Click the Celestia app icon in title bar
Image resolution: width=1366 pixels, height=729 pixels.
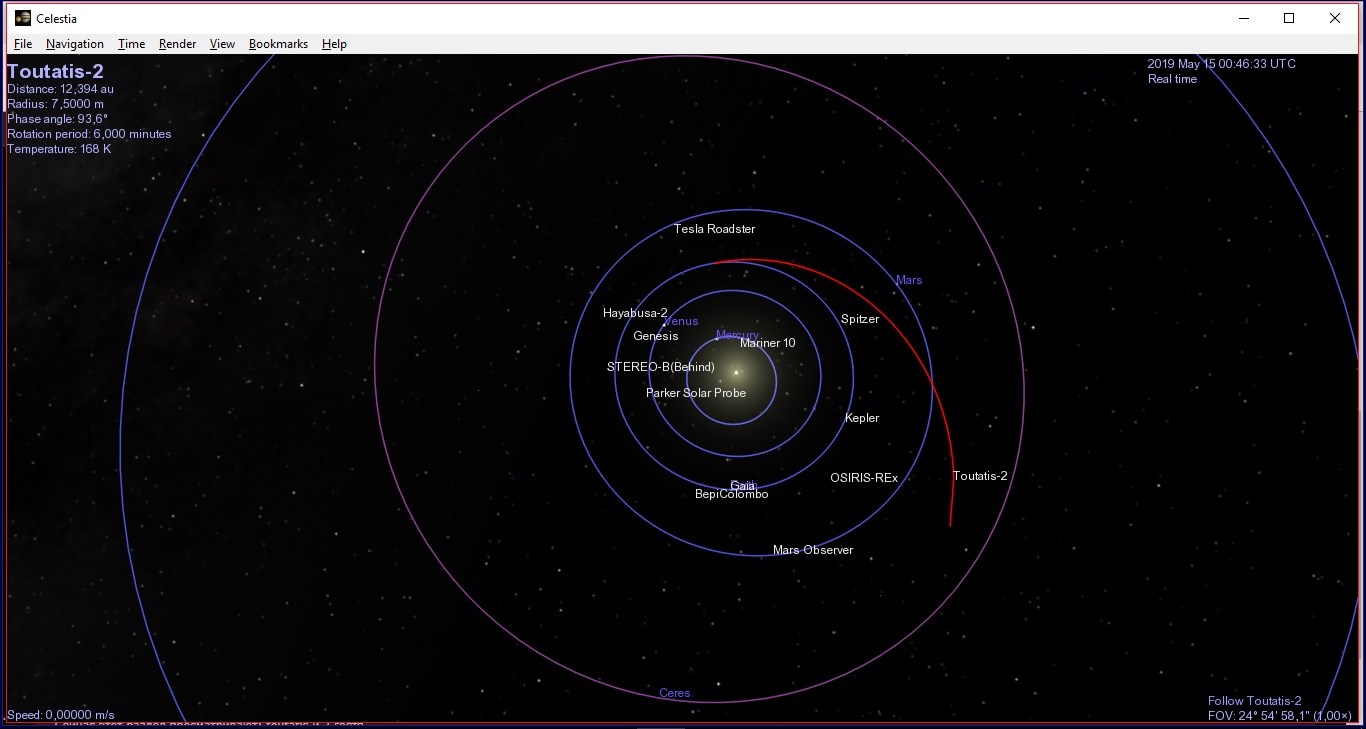coord(23,18)
